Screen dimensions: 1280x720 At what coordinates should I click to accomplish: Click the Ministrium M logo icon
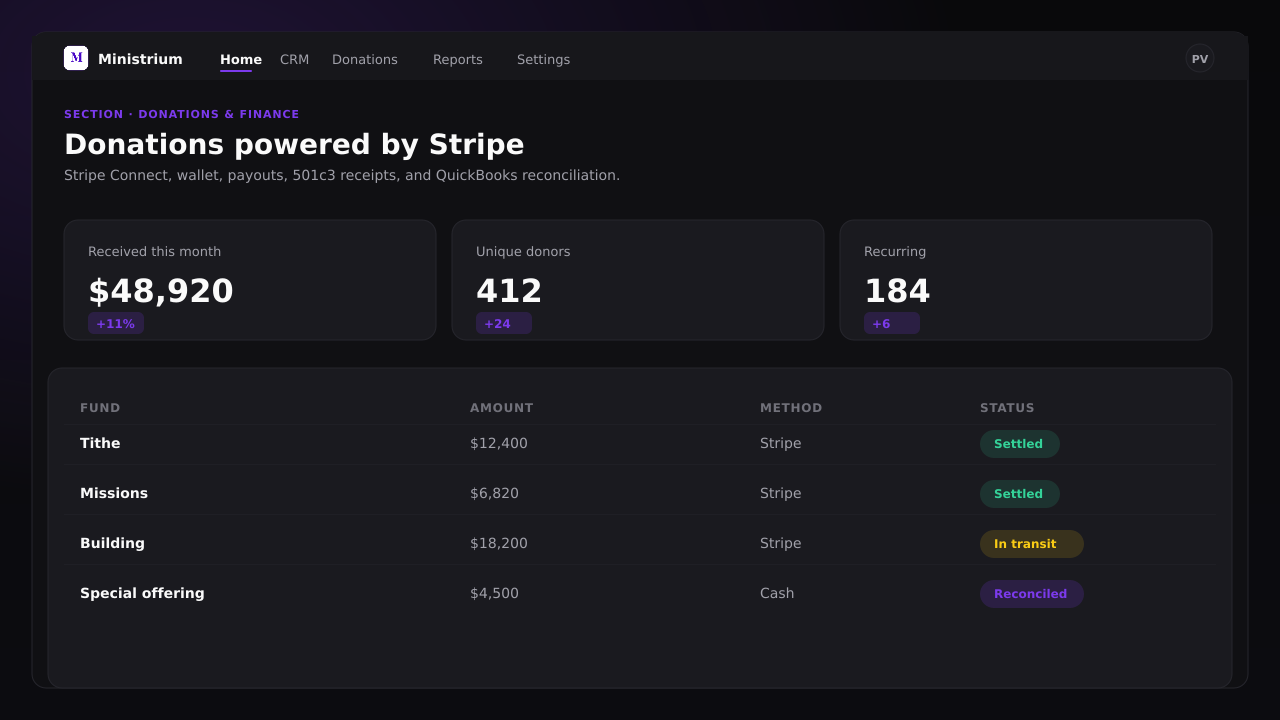76,58
